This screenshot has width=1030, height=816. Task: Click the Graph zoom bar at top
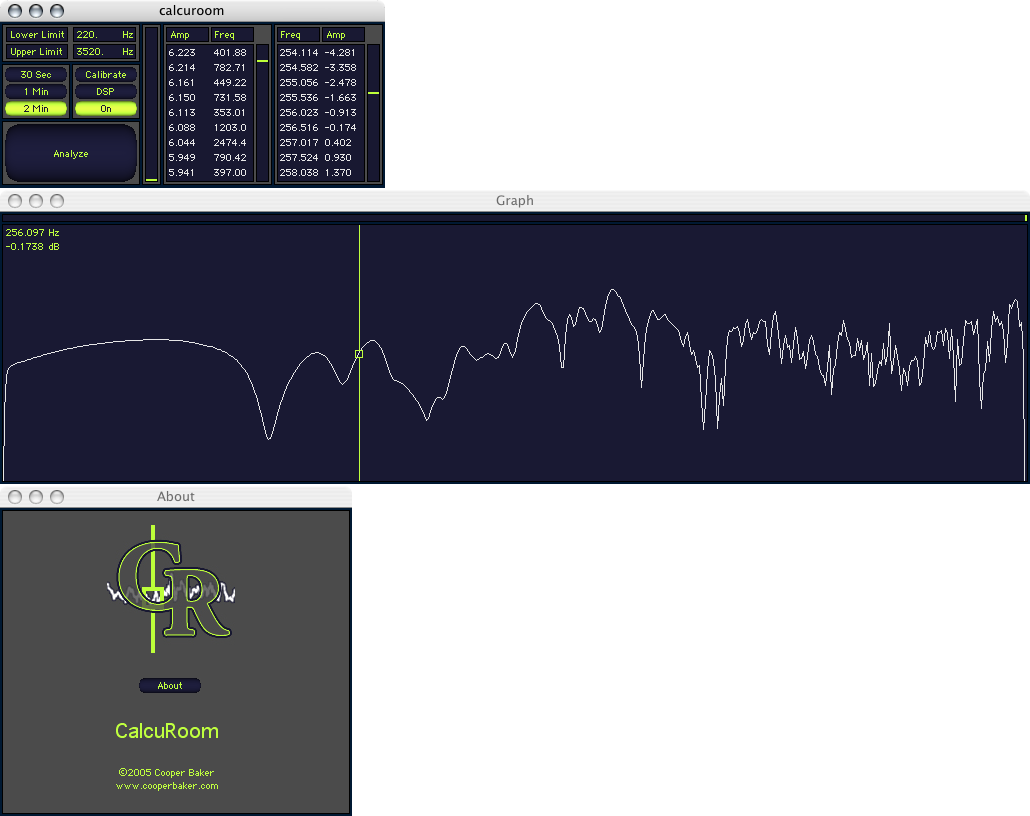click(514, 217)
